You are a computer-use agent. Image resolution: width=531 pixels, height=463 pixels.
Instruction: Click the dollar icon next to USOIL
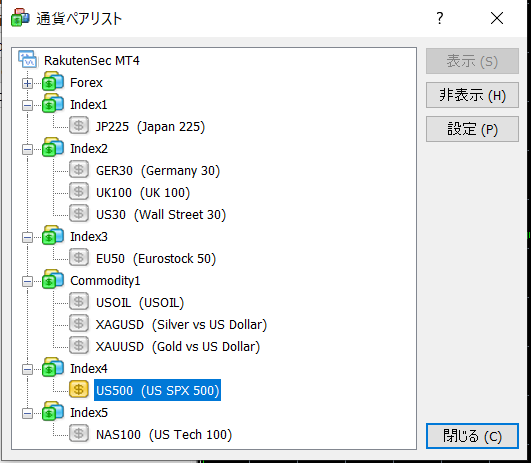[x=79, y=302]
